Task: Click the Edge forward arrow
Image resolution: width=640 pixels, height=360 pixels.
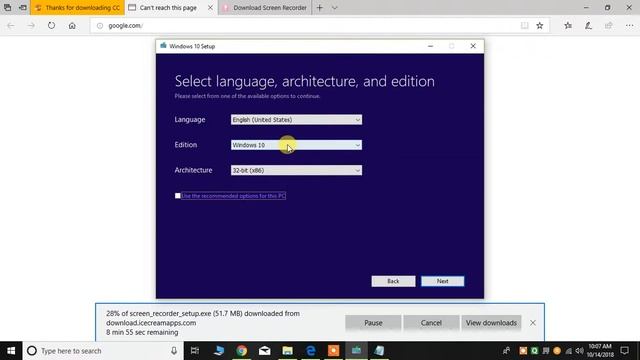Action: pyautogui.click(x=31, y=25)
